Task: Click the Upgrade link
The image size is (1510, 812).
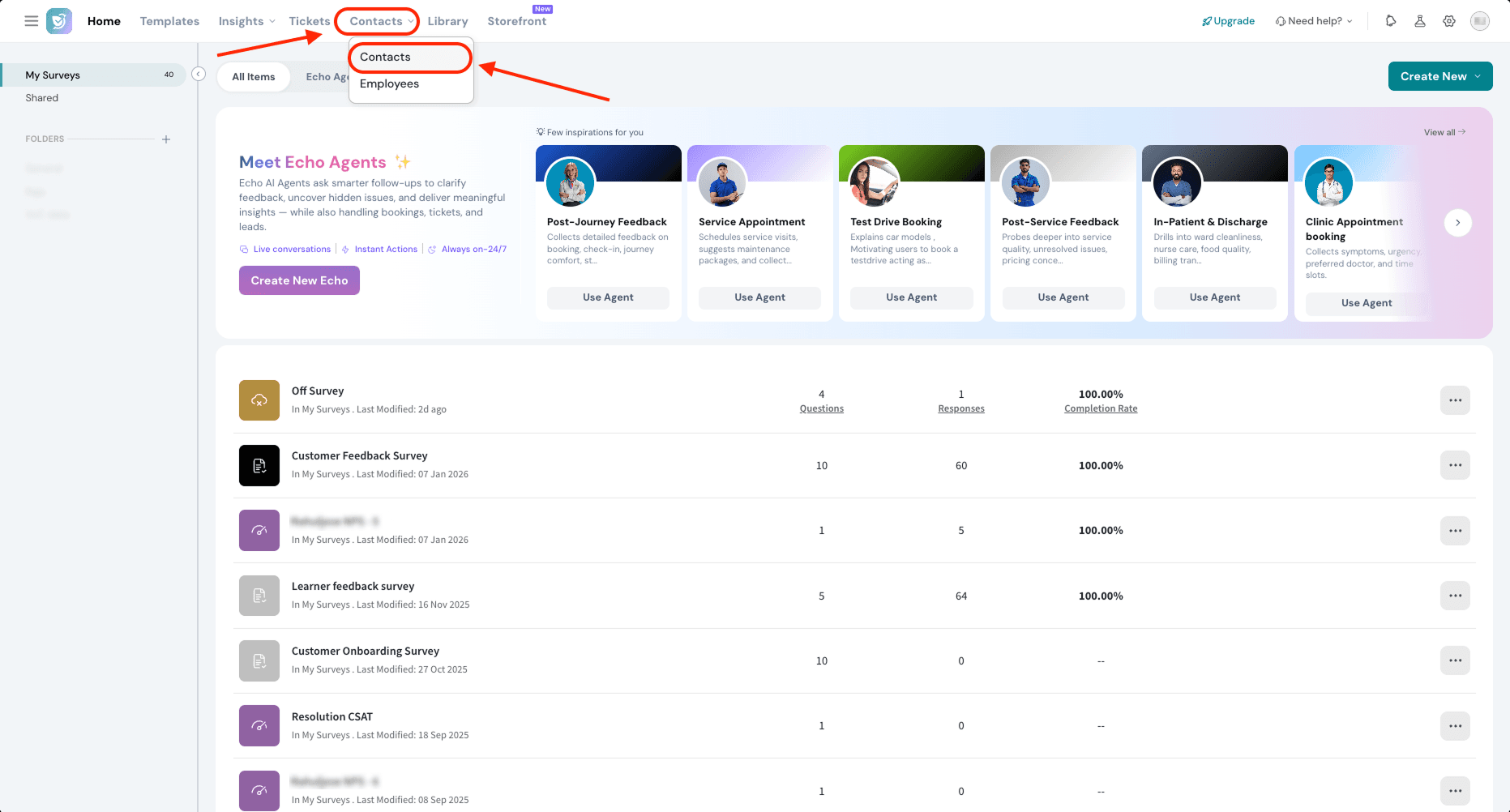Action: [x=1229, y=21]
